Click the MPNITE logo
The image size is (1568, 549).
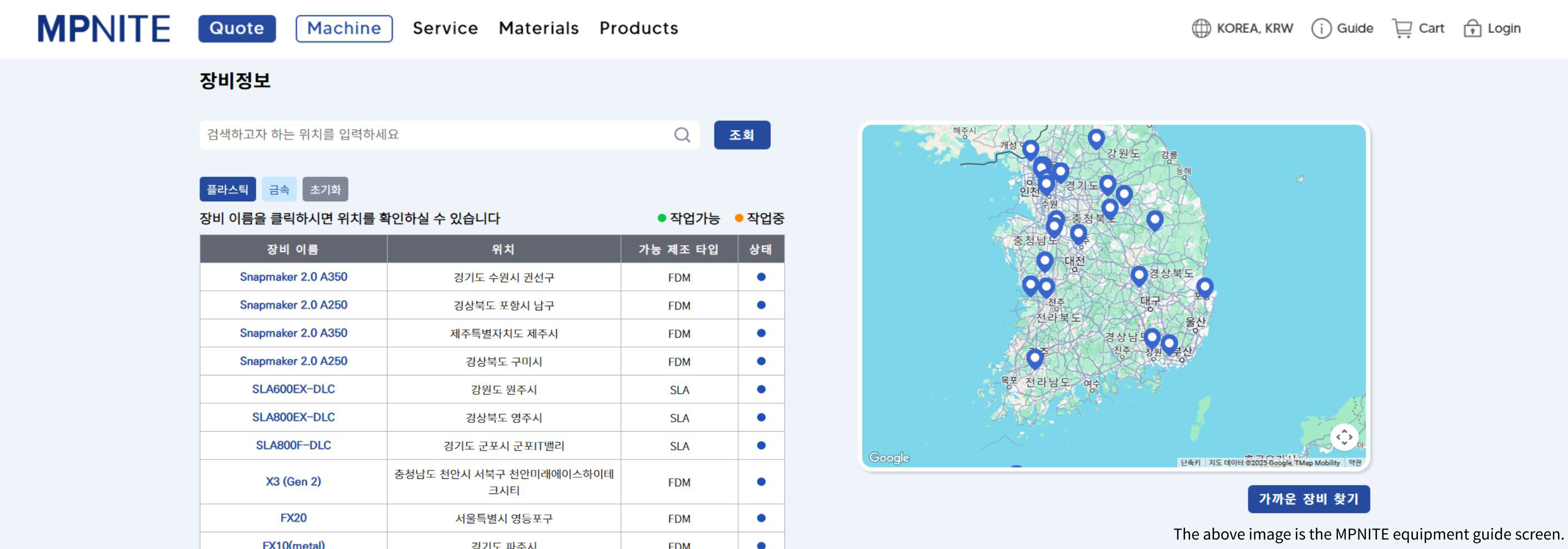[103, 28]
